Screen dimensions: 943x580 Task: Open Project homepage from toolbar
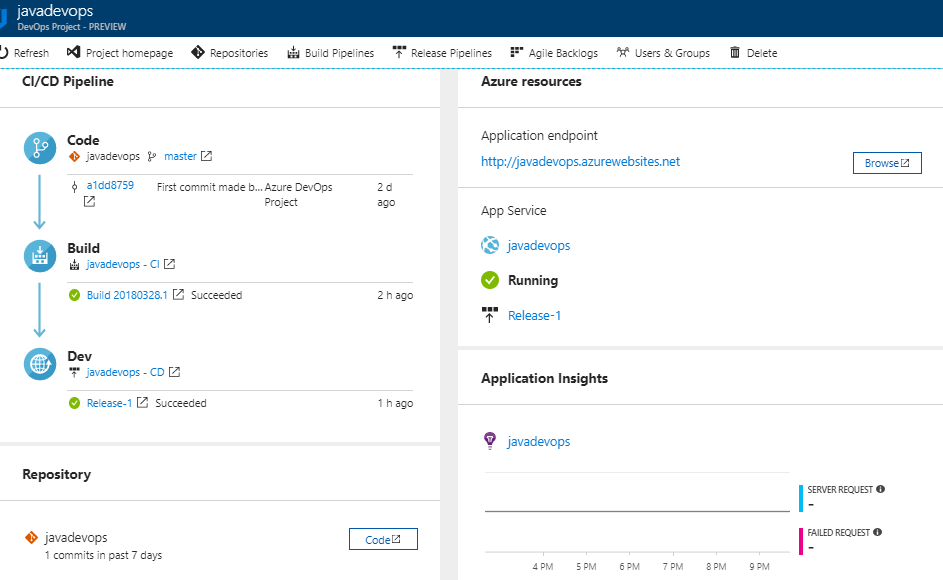coord(120,53)
